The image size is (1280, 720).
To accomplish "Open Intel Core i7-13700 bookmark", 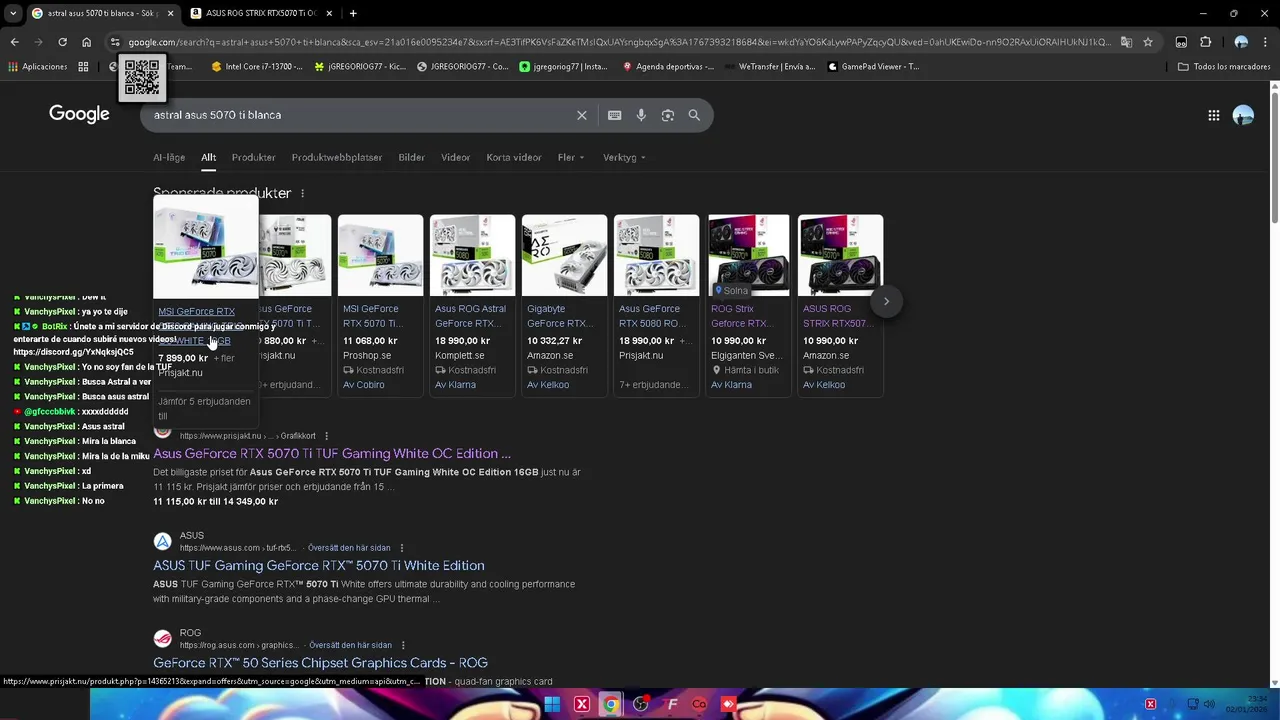I will (x=257, y=67).
